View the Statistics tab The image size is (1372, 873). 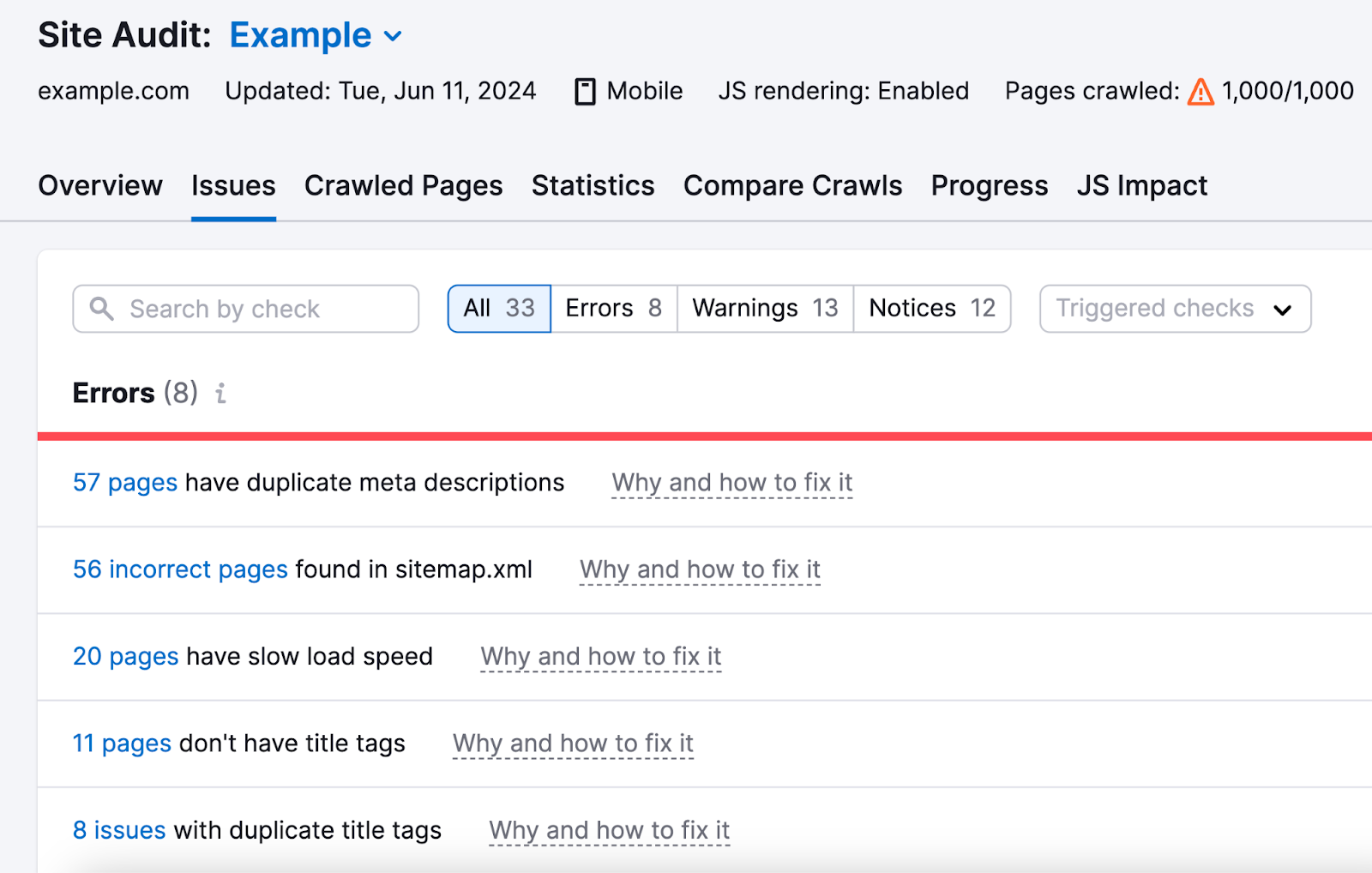pyautogui.click(x=593, y=185)
